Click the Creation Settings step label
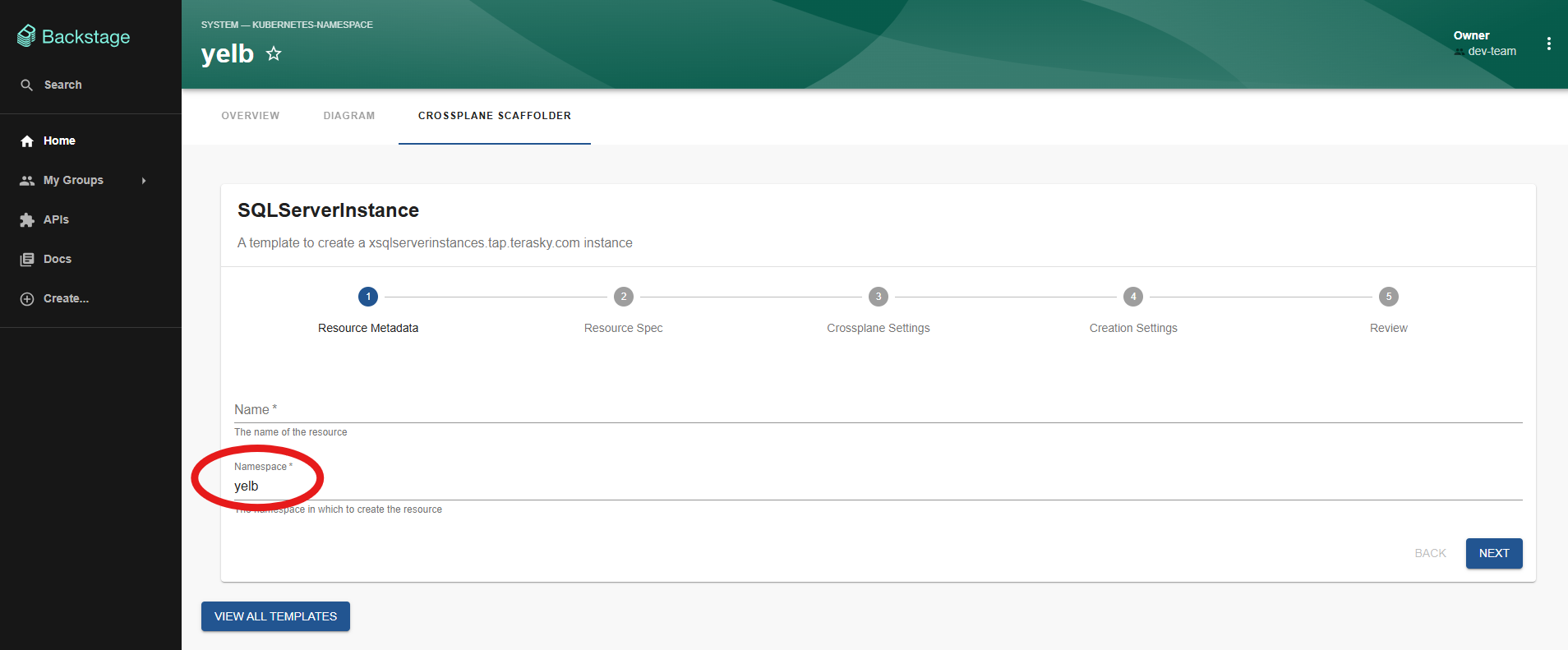1568x650 pixels. coord(1133,328)
